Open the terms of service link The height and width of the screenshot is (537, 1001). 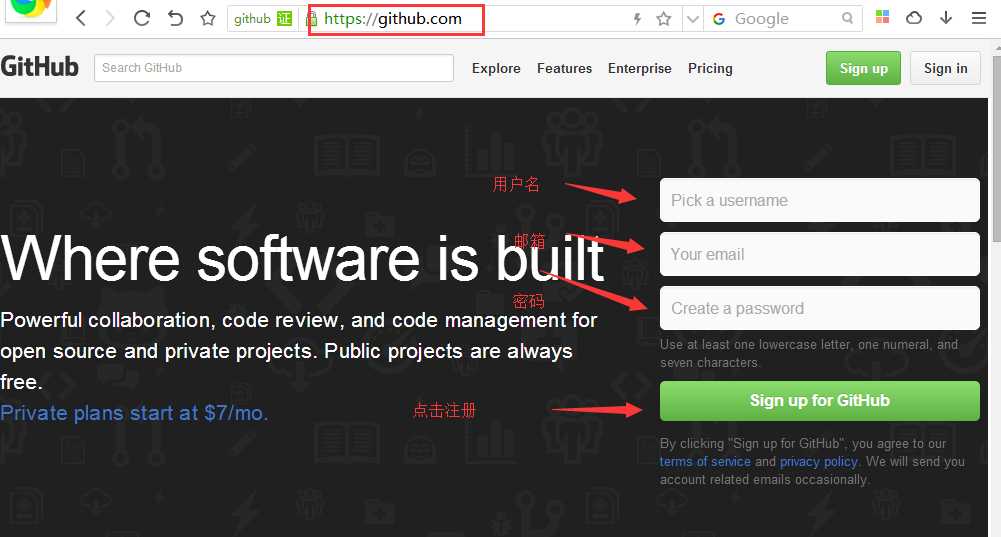[705, 462]
